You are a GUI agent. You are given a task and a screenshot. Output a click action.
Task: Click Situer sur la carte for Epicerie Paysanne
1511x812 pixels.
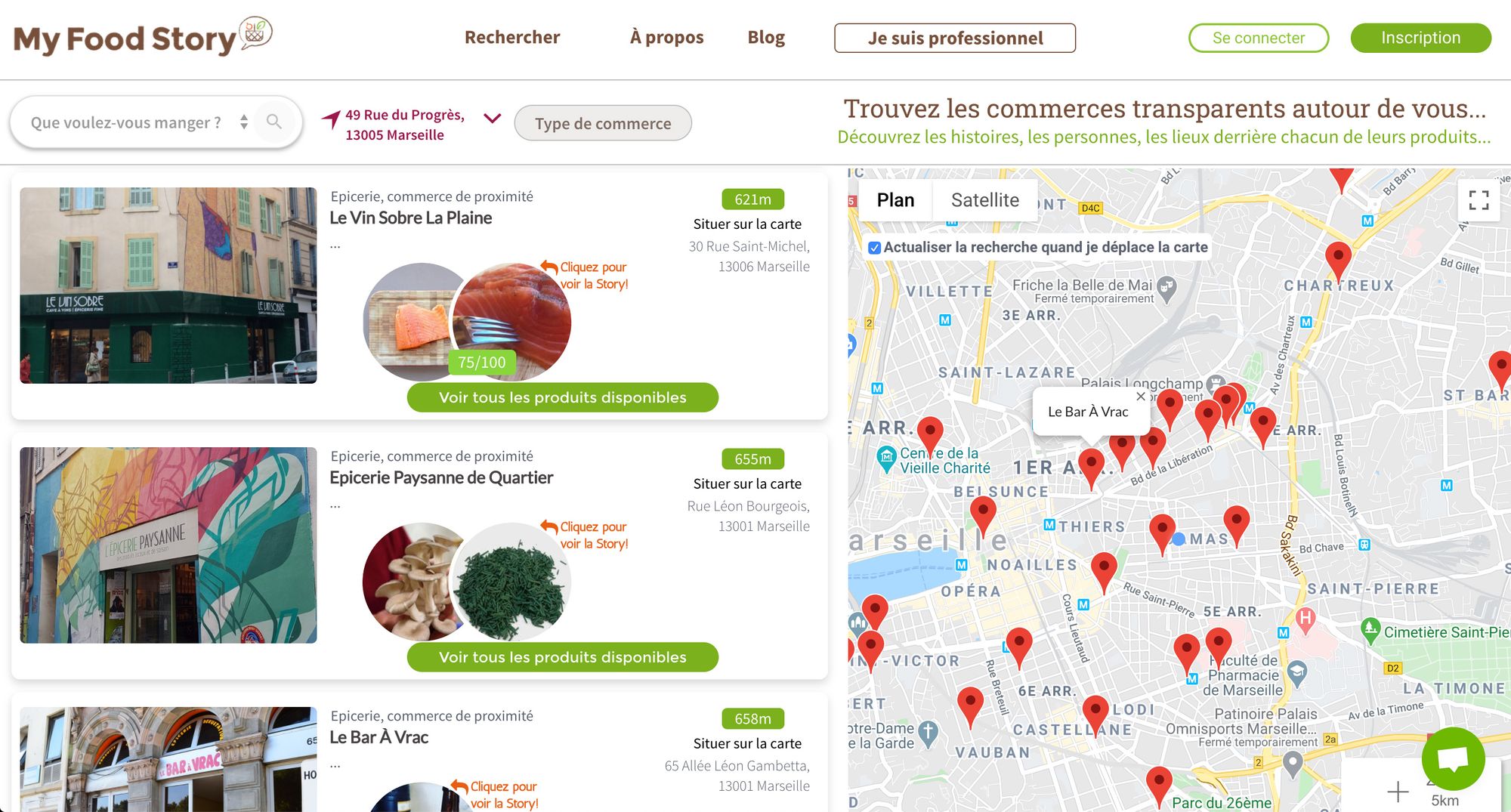pyautogui.click(x=747, y=483)
